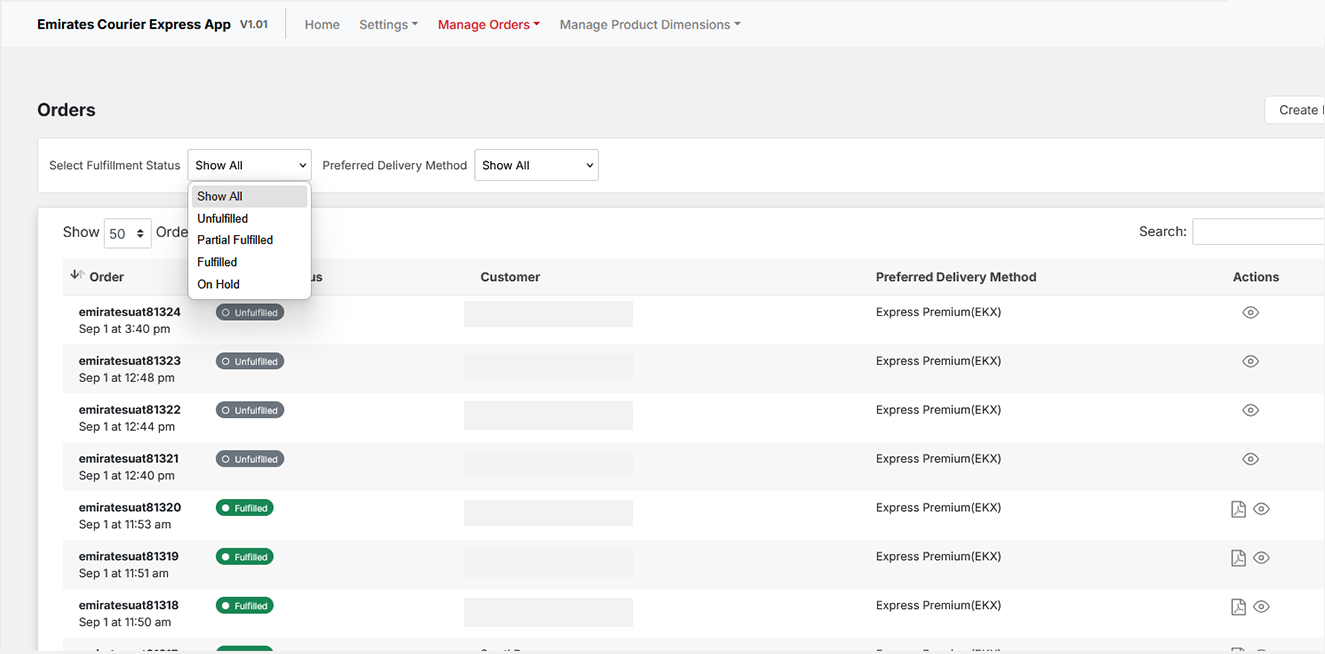1325x654 pixels.
Task: Expand the Settings menu
Action: coord(389,24)
